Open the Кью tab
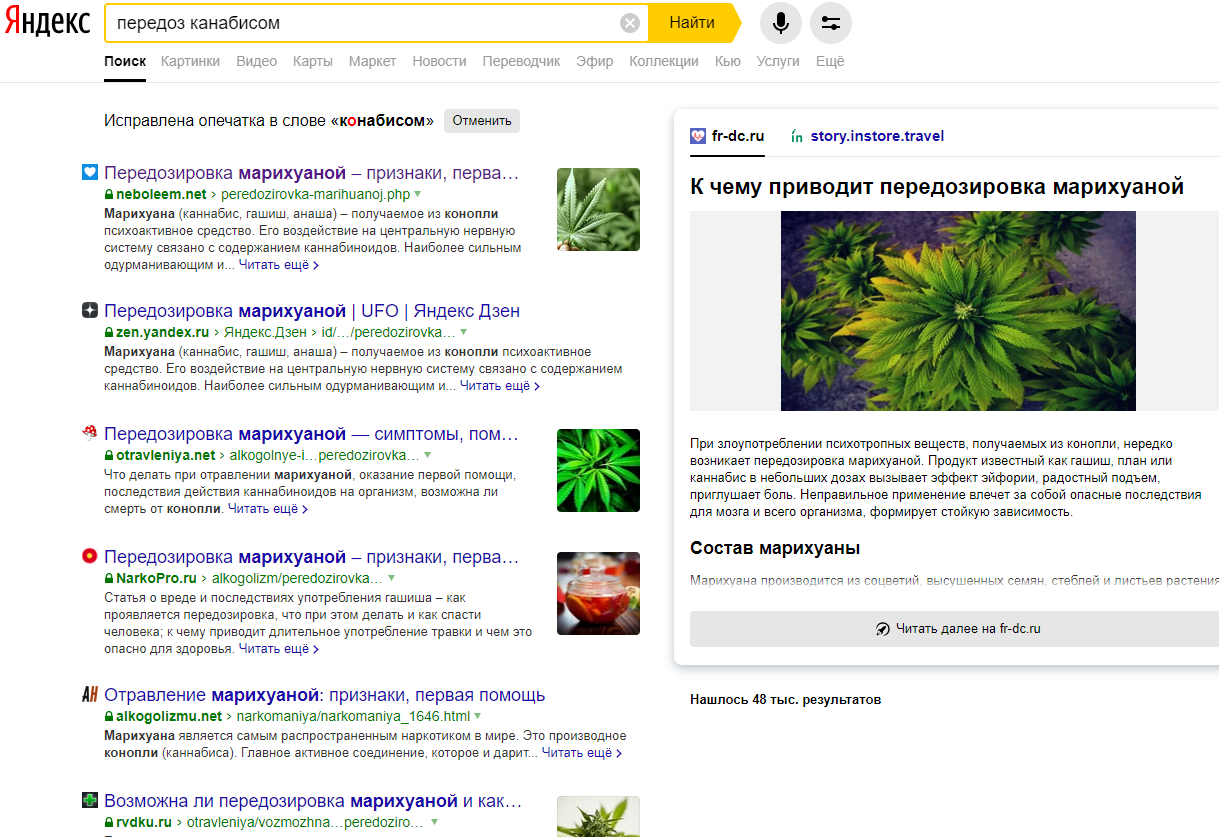This screenshot has width=1219, height=837. pos(728,61)
